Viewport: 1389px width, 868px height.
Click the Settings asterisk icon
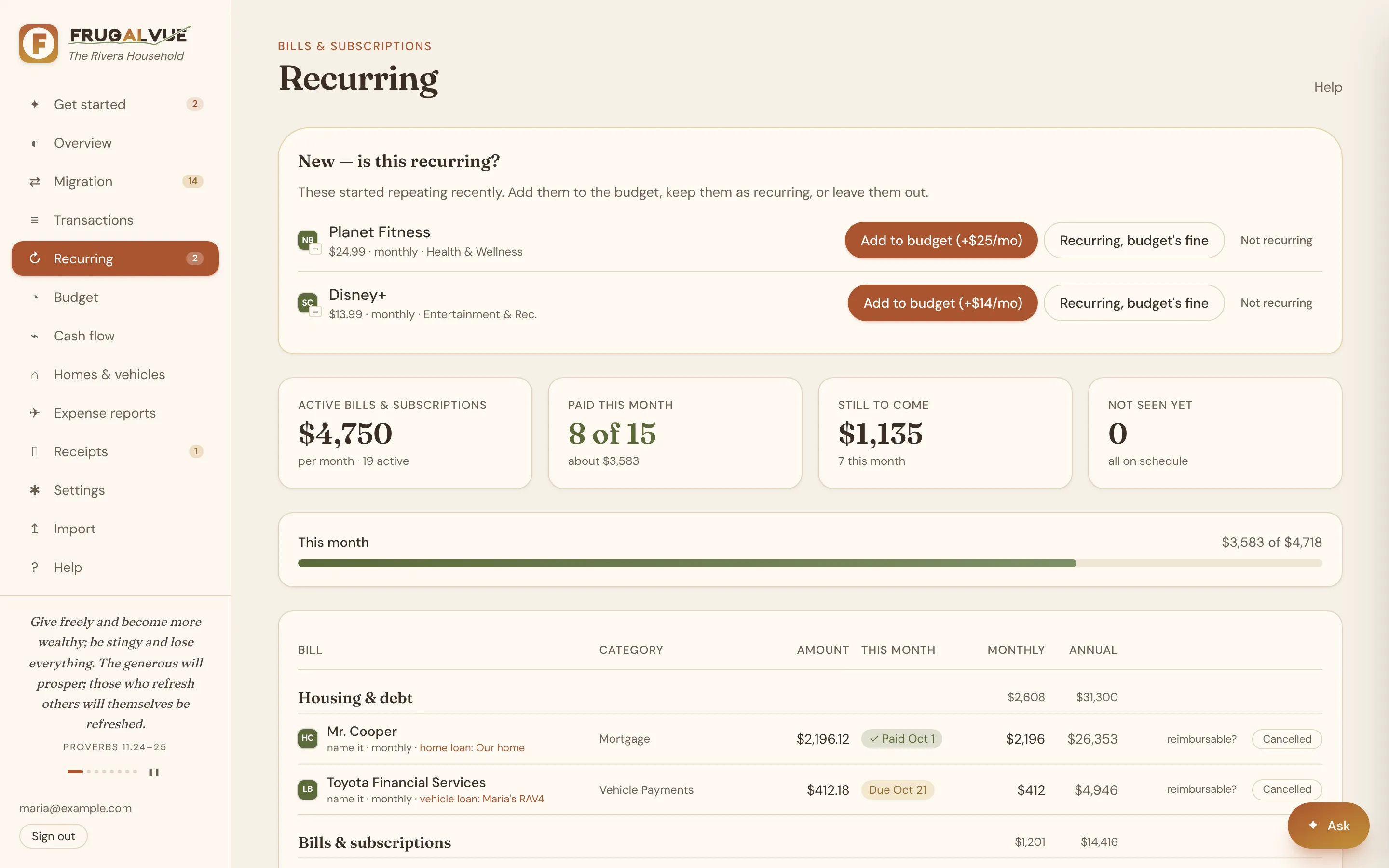coord(34,489)
